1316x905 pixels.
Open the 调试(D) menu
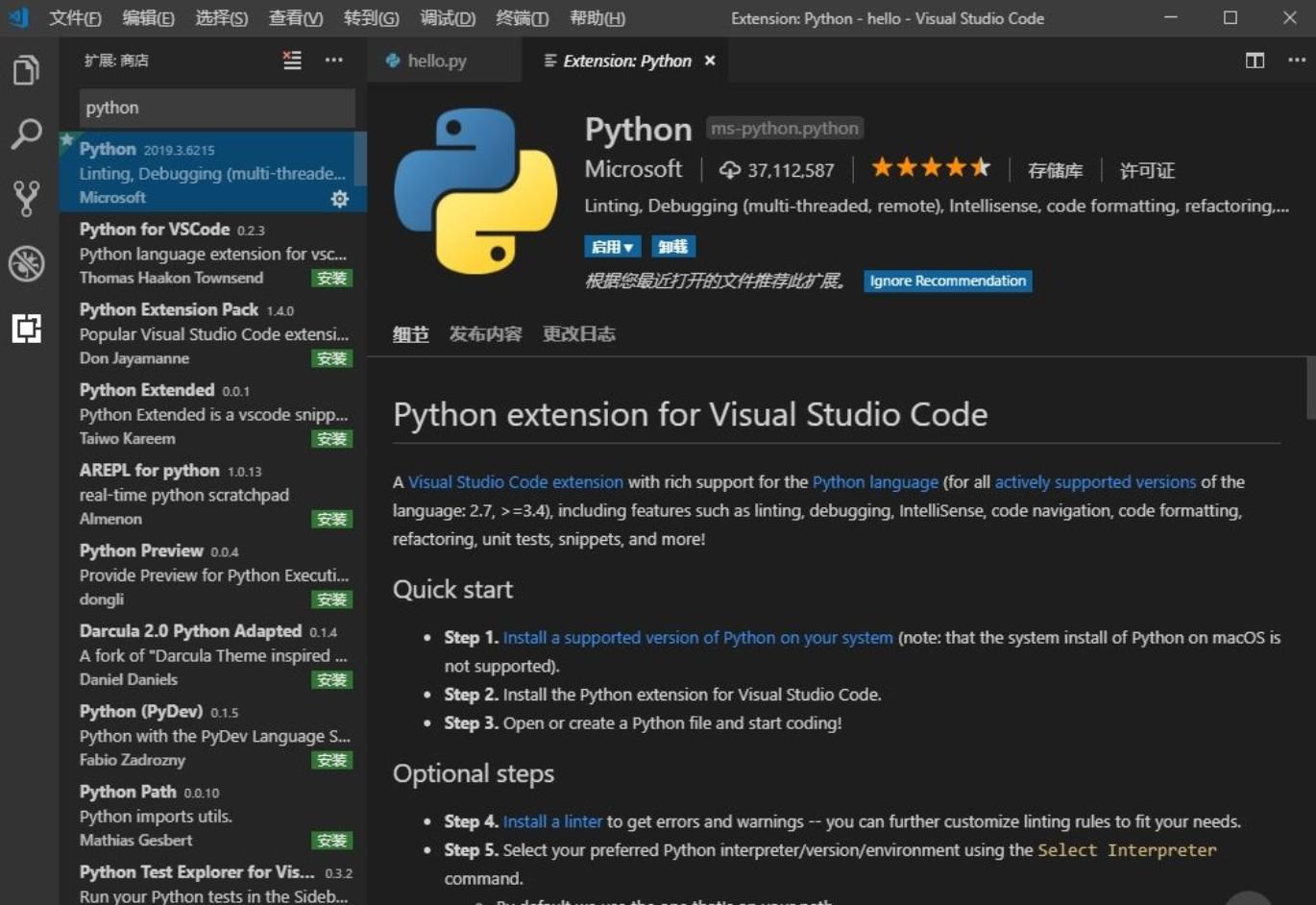447,17
